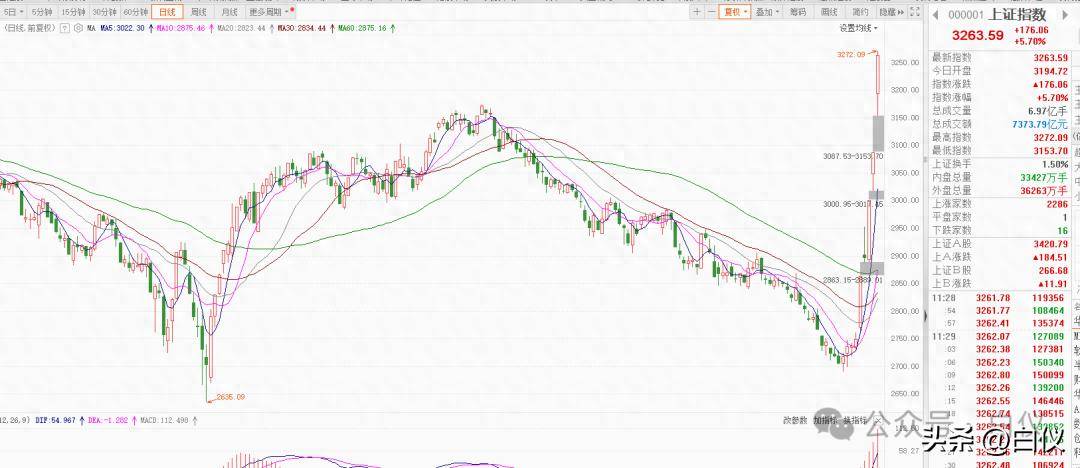Click the 今日开盘 3194.72 row
The height and width of the screenshot is (468, 1080).
coord(1000,72)
